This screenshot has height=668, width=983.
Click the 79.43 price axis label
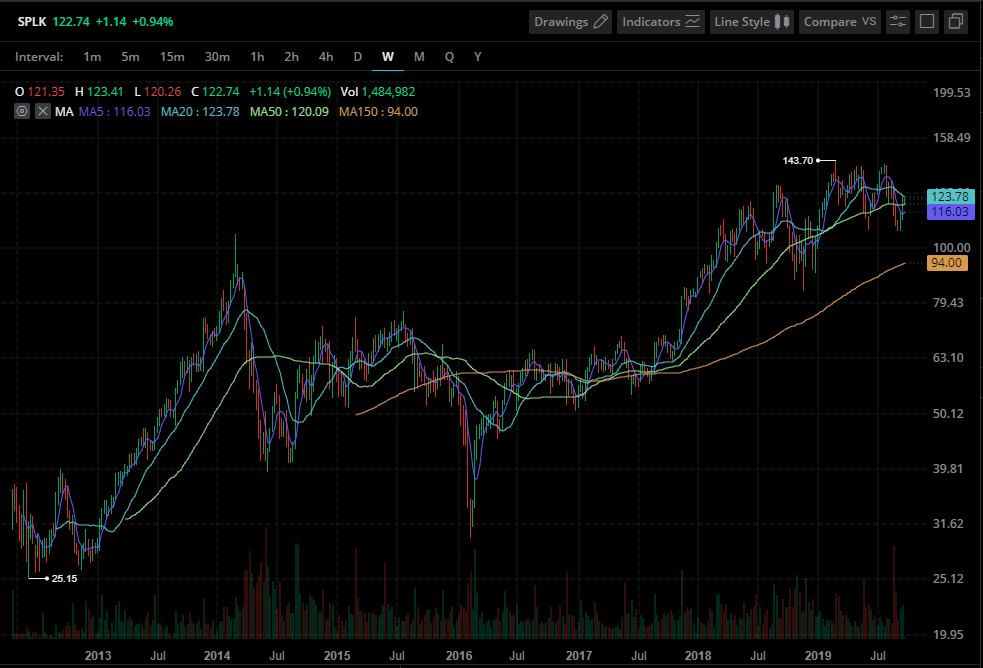pyautogui.click(x=948, y=303)
